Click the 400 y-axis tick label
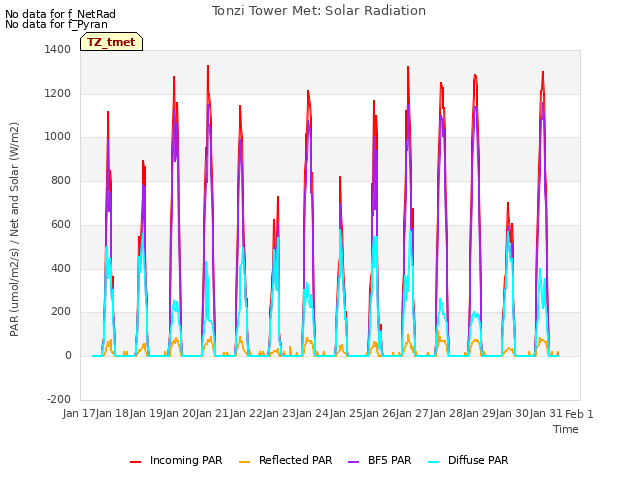Screen dimensions: 640x480 pyautogui.click(x=61, y=269)
